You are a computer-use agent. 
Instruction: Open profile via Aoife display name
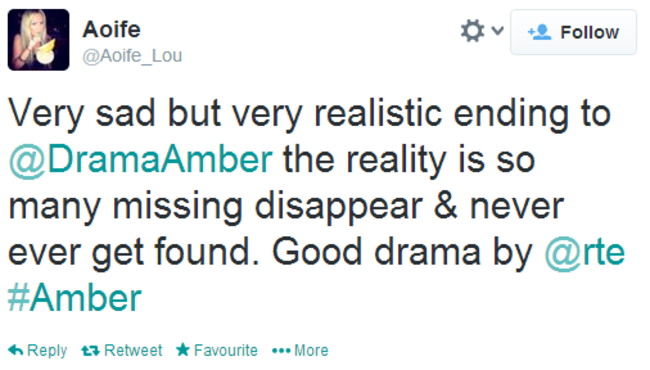tap(112, 29)
